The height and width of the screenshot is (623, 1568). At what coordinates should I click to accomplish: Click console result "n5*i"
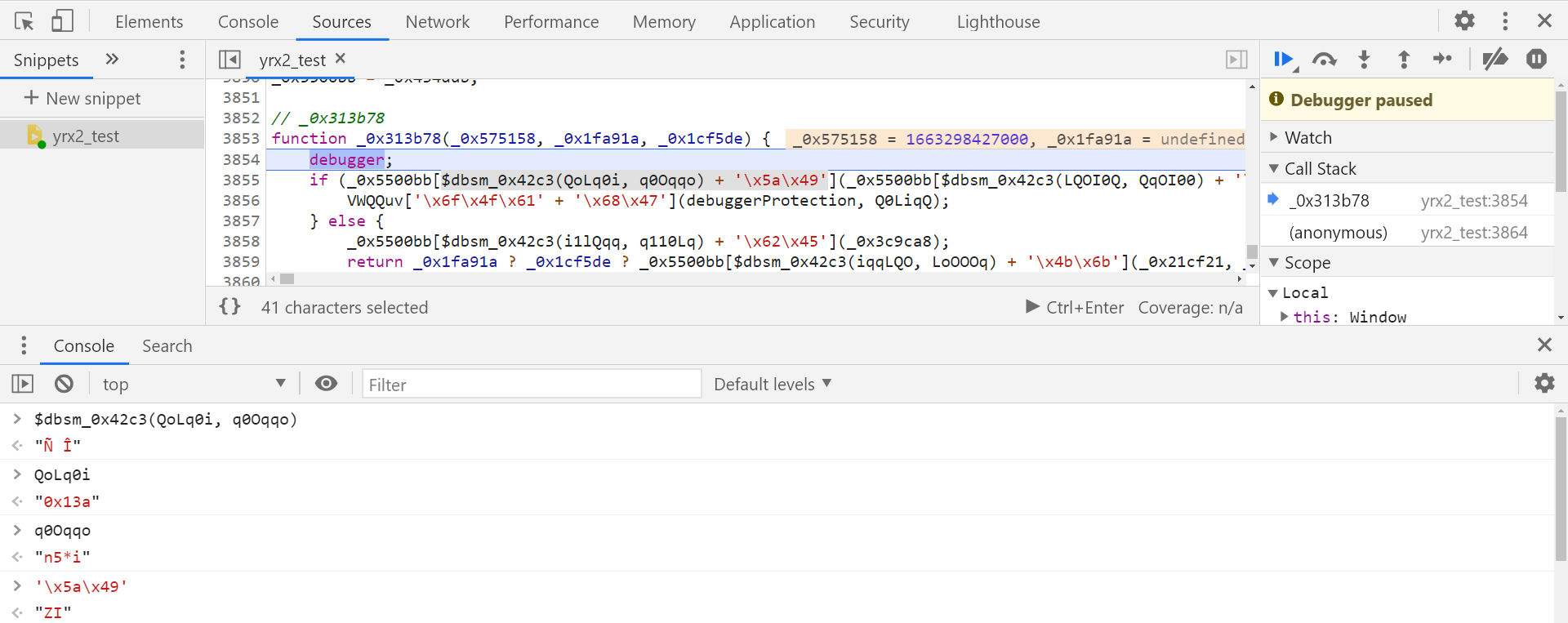click(x=62, y=557)
